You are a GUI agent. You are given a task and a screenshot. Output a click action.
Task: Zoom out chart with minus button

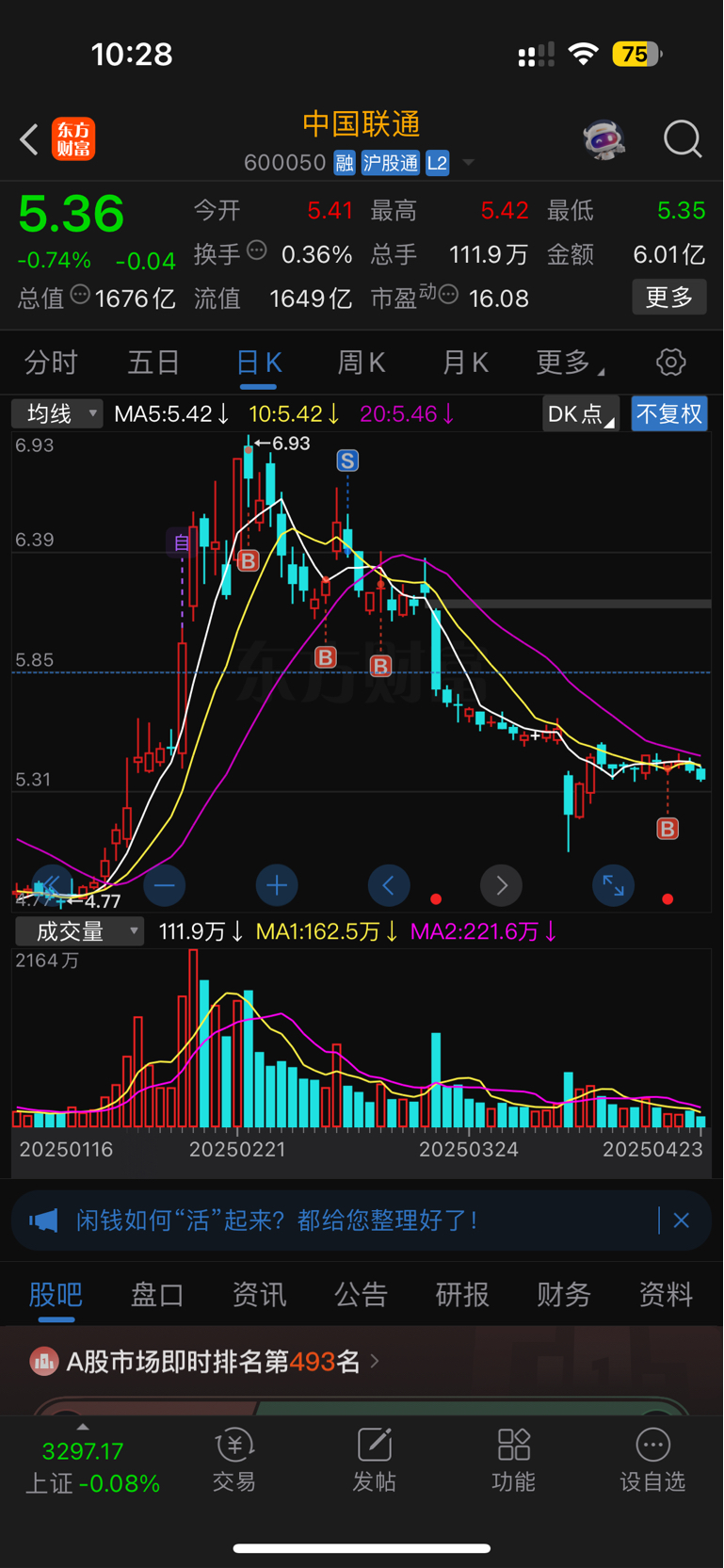click(x=164, y=885)
